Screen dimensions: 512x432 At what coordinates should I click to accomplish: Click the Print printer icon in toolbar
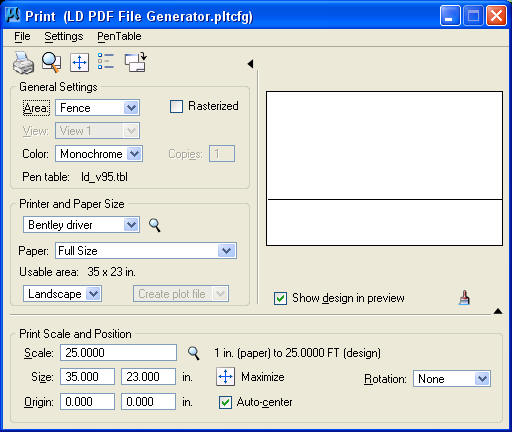click(x=23, y=62)
